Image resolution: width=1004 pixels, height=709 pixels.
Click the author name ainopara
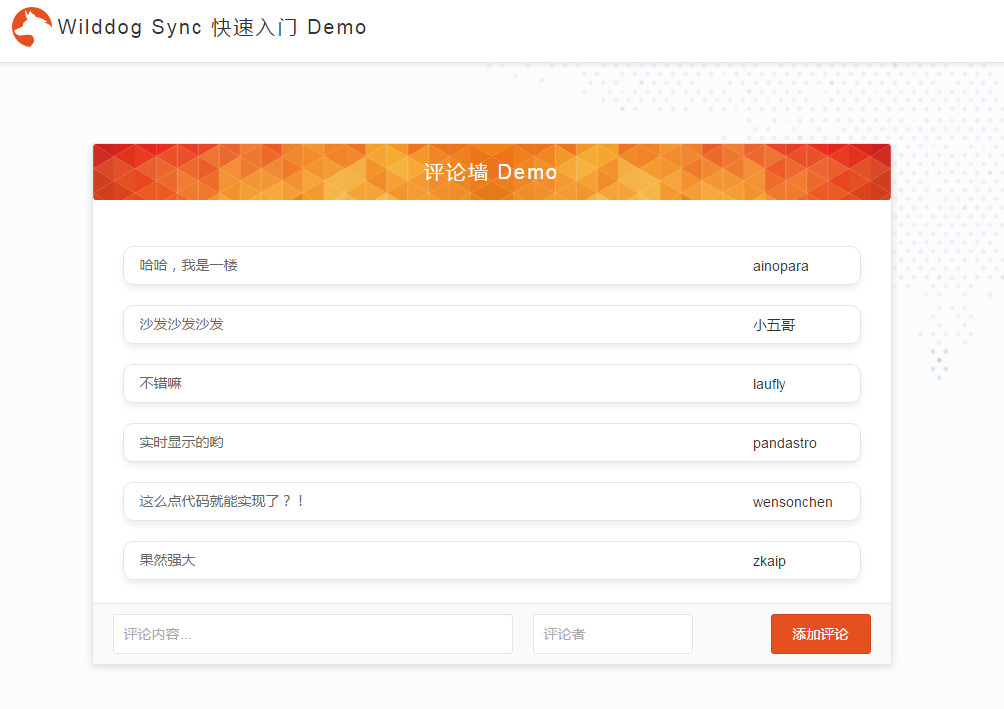pos(780,266)
